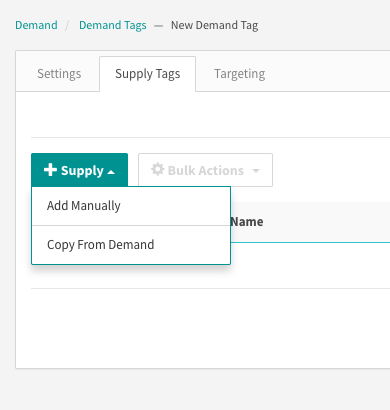The image size is (390, 410).
Task: Switch to the Settings tab
Action: coord(59,74)
